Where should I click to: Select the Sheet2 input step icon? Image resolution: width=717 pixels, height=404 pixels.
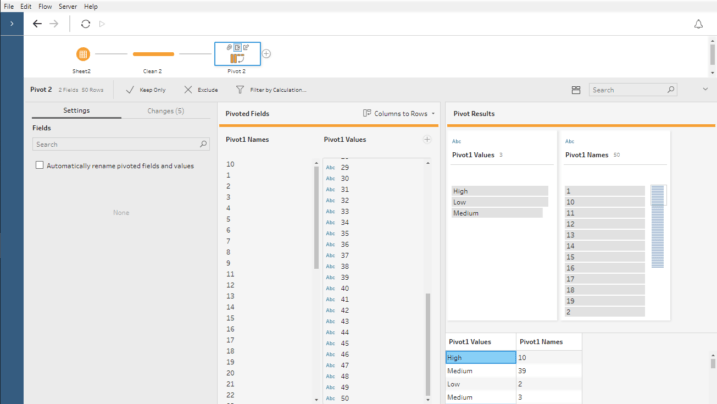pos(82,54)
